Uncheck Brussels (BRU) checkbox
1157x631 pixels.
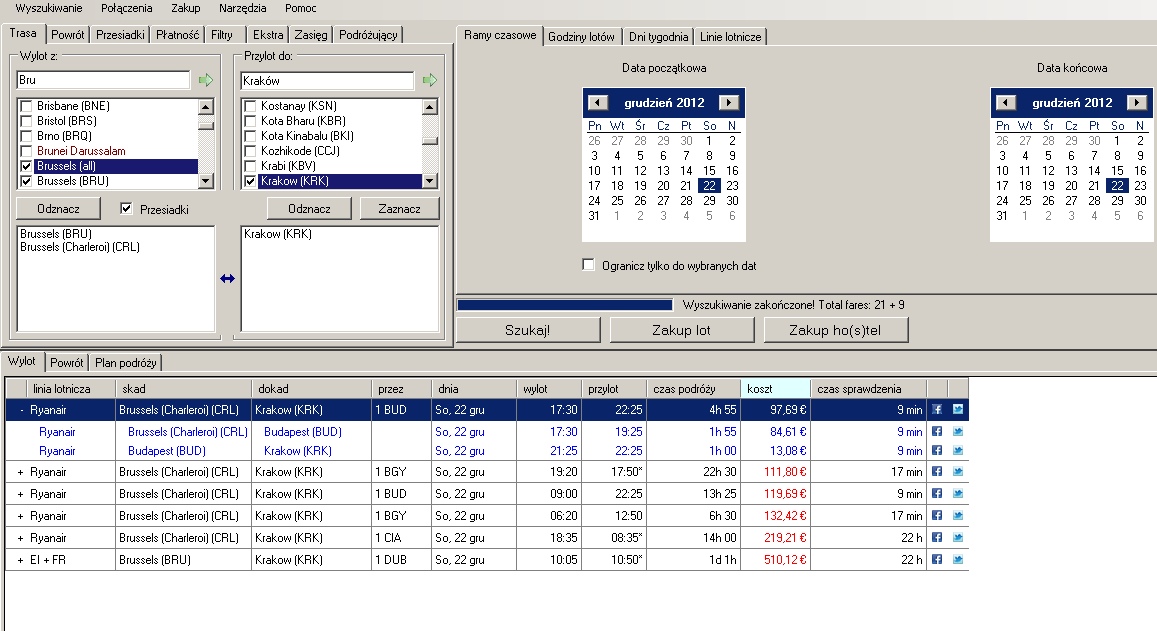click(27, 181)
